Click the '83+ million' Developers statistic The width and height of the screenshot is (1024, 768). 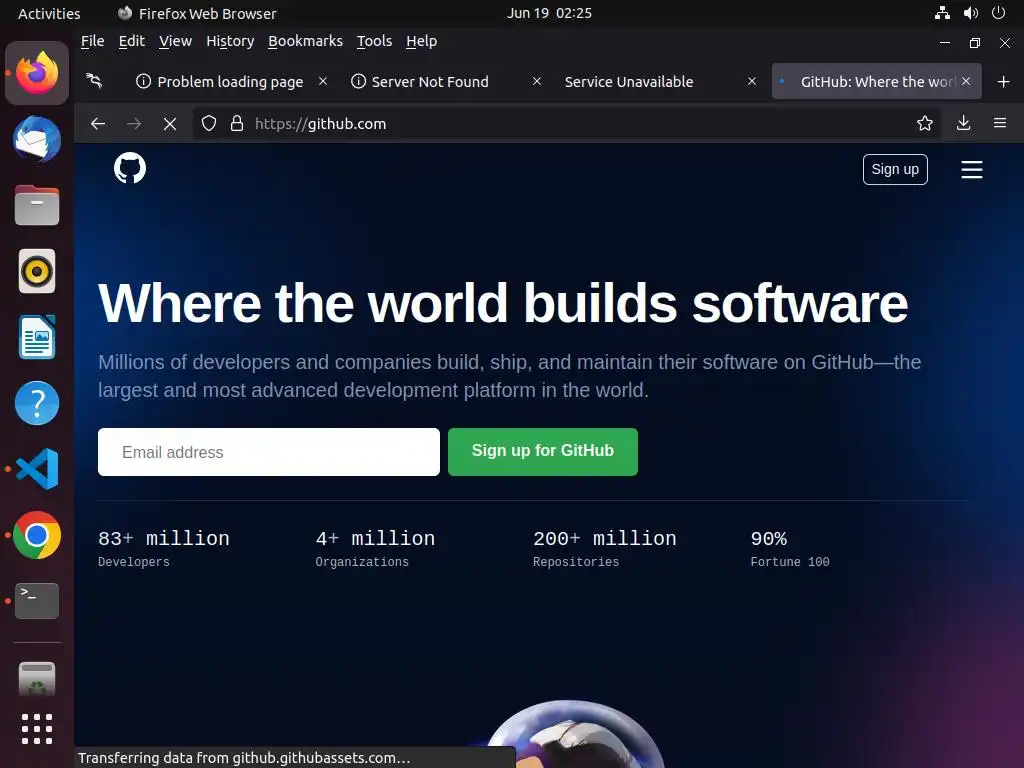tap(163, 548)
